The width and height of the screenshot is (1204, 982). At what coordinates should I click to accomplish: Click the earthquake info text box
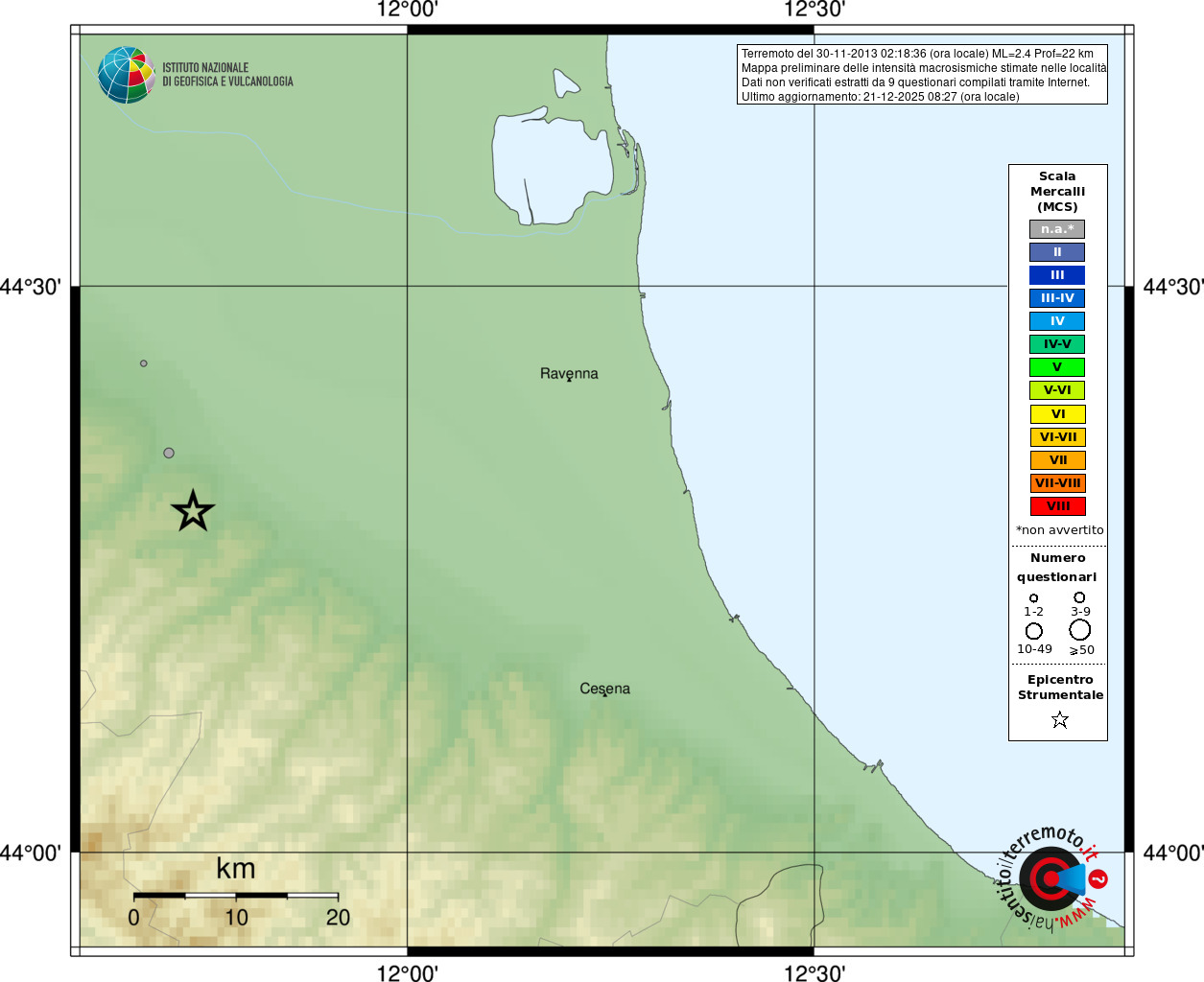pos(922,75)
